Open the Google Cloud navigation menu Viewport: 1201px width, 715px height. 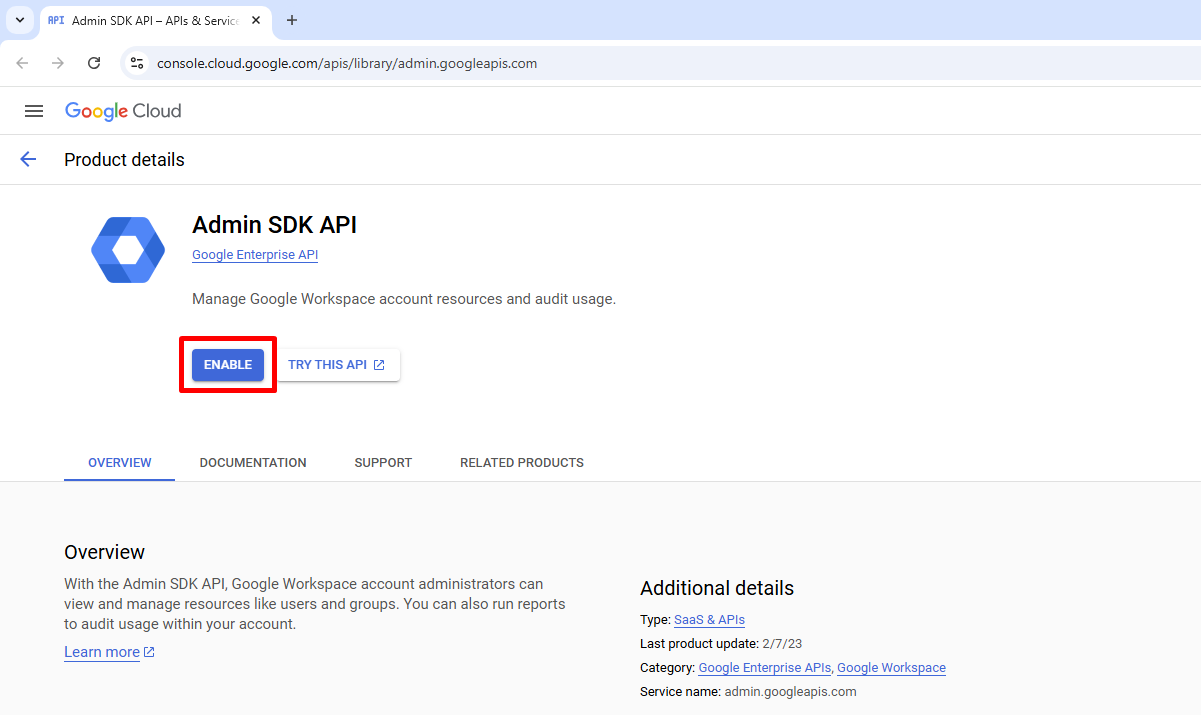[34, 111]
